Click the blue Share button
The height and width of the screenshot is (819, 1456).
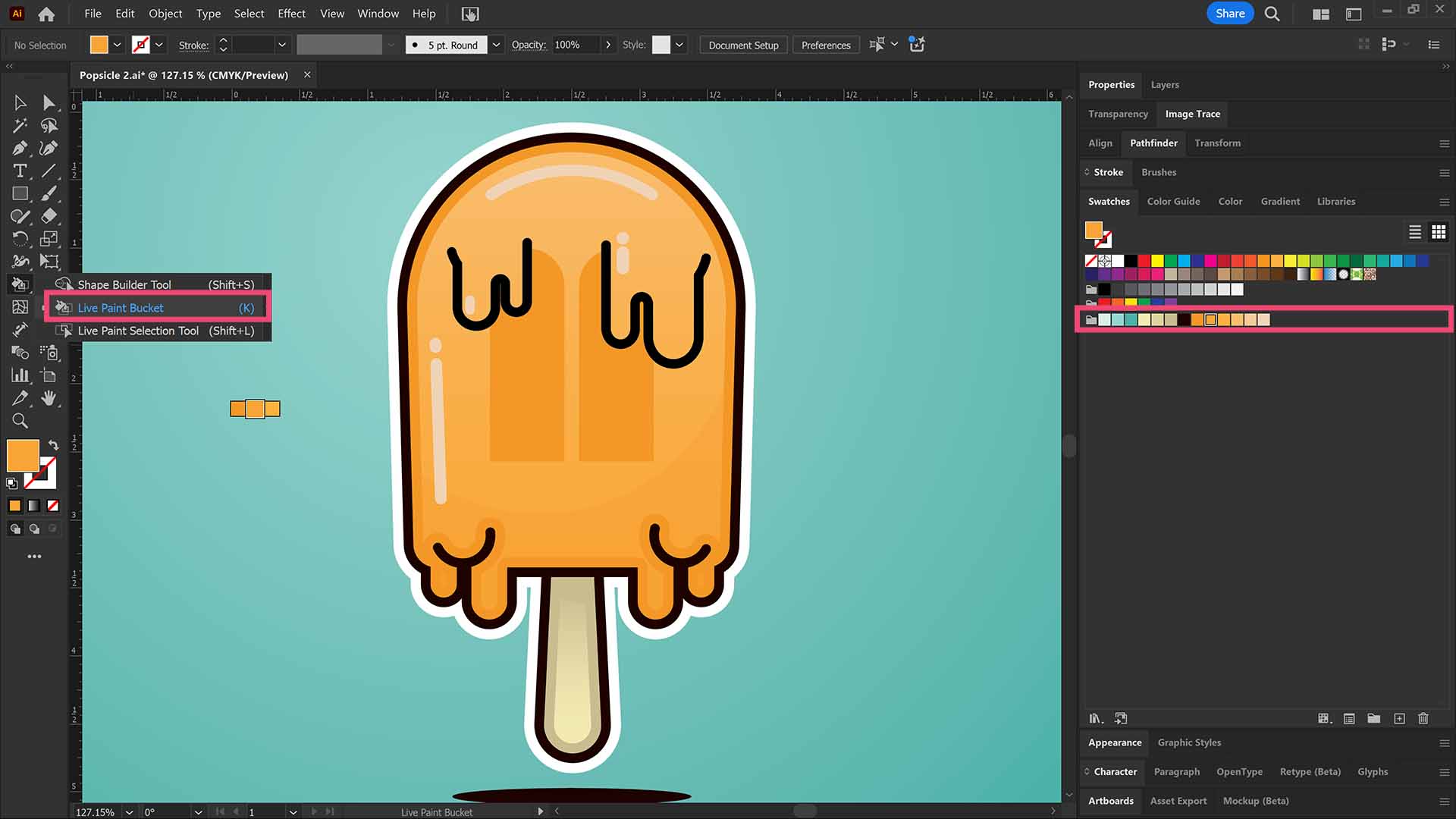tap(1230, 14)
